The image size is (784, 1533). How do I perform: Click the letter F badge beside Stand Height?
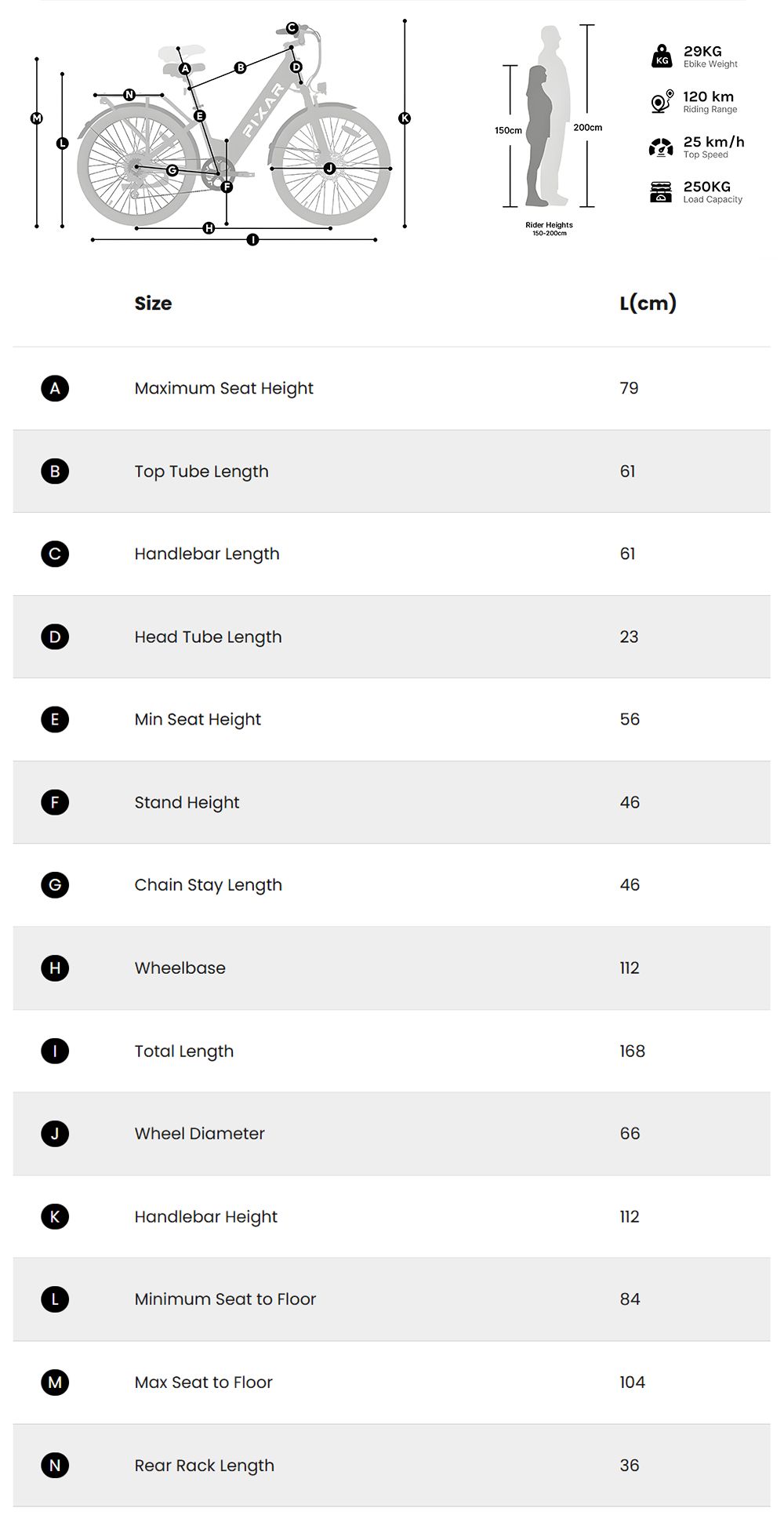point(55,802)
